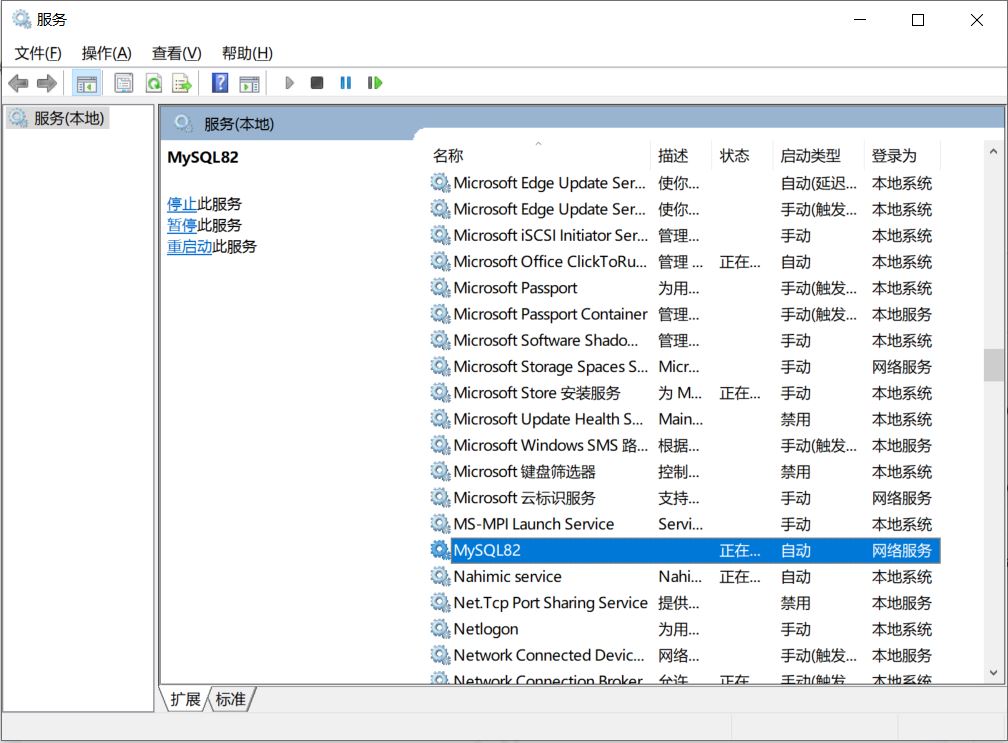Screen dimensions: 1008x743
Task: Stop service with the square toolbar icon
Action: [317, 83]
